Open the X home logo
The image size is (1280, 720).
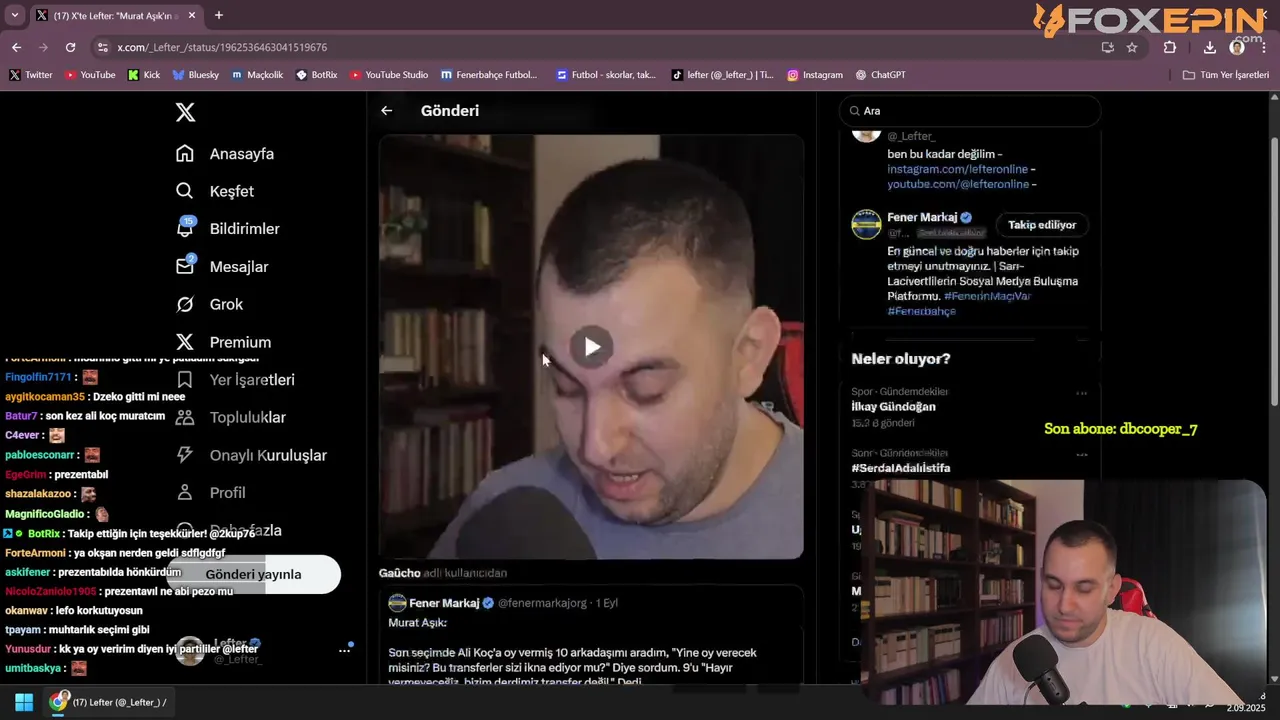(185, 112)
